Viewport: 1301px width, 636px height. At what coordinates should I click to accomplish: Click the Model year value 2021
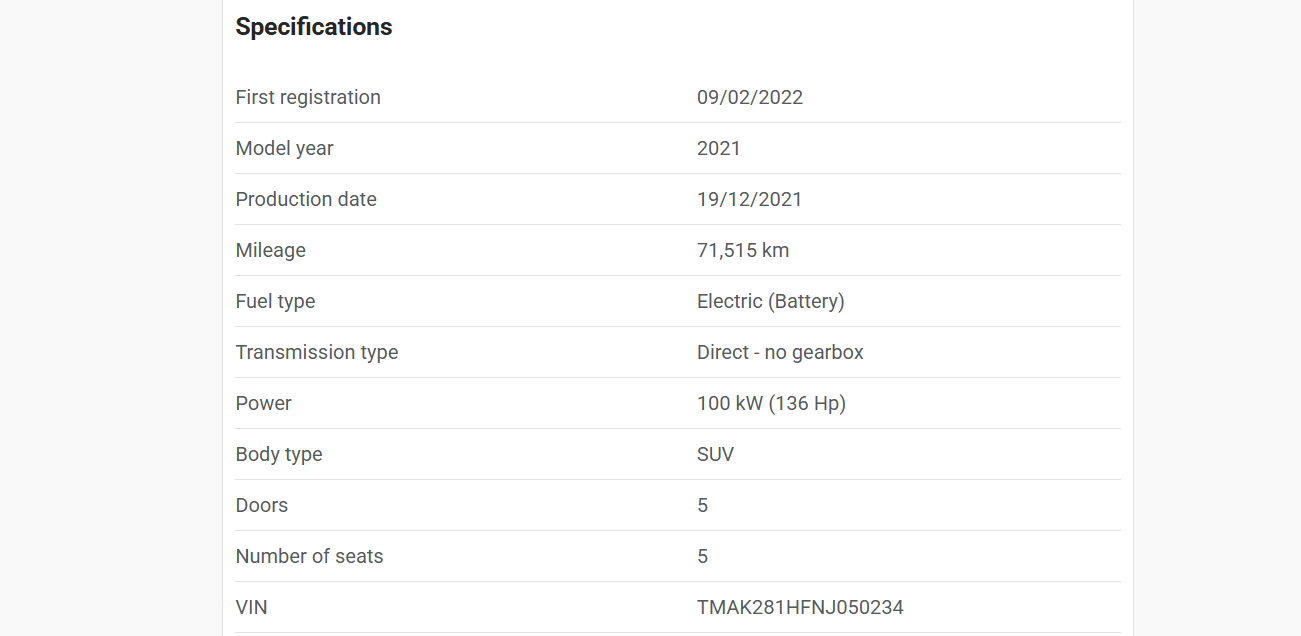click(x=719, y=148)
